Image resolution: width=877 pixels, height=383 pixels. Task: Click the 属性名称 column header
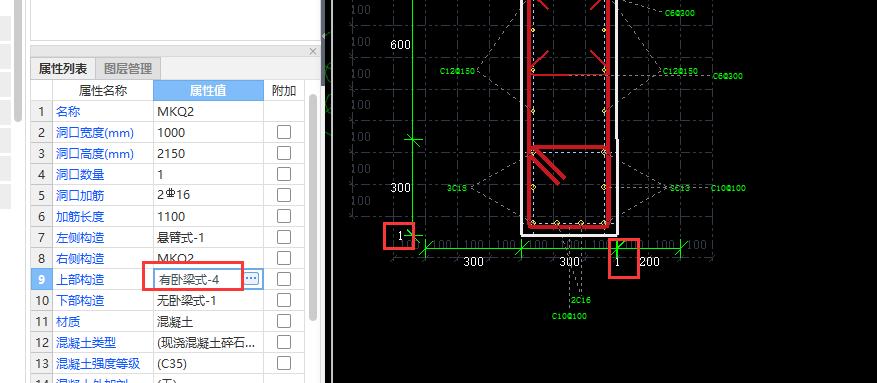coord(103,91)
